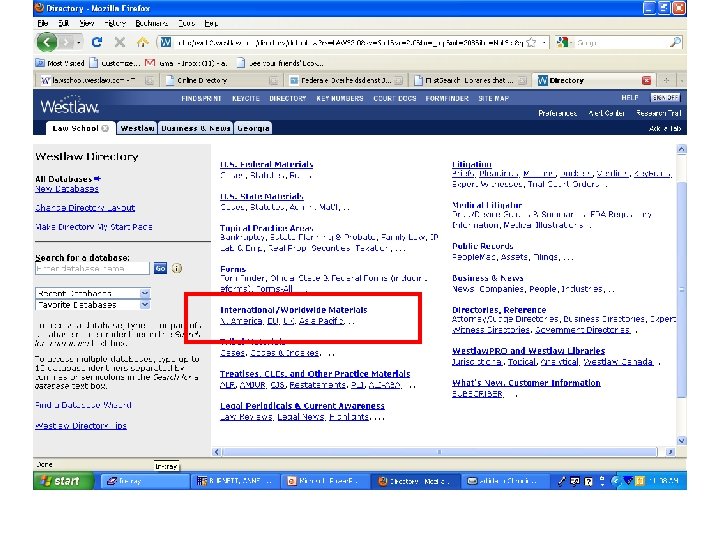Viewport: 720px width, 540px height.
Task: Click the Stop (X) toolbar icon
Action: click(x=119, y=42)
